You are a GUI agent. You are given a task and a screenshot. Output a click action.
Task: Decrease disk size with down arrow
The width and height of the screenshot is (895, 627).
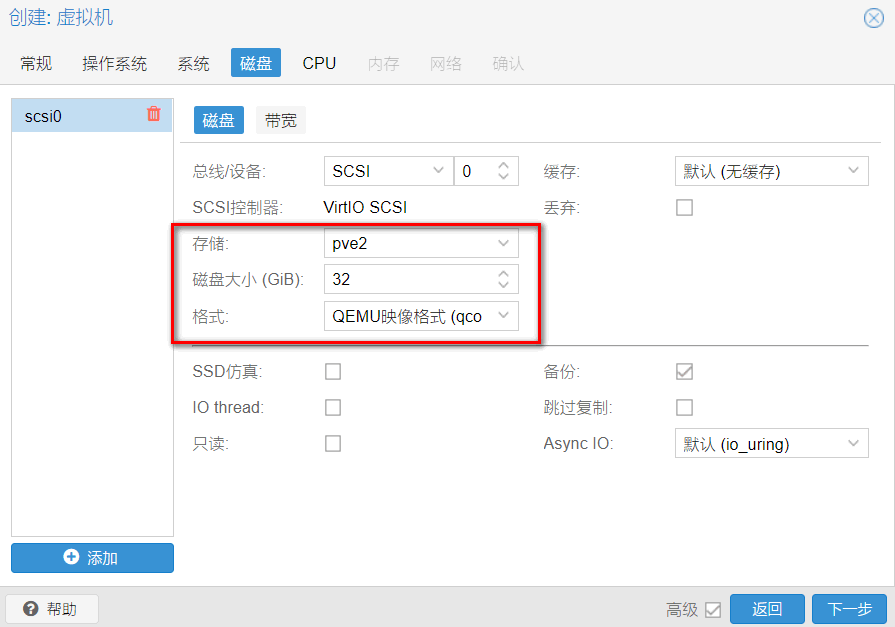503,285
